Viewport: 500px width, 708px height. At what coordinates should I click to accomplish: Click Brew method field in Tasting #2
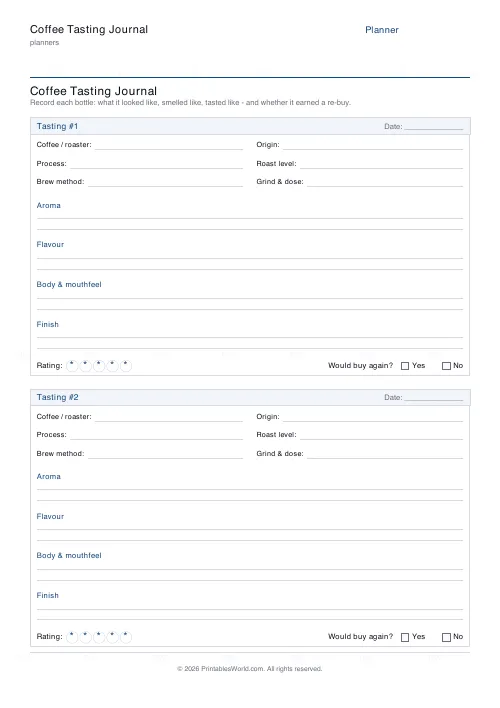coord(165,454)
